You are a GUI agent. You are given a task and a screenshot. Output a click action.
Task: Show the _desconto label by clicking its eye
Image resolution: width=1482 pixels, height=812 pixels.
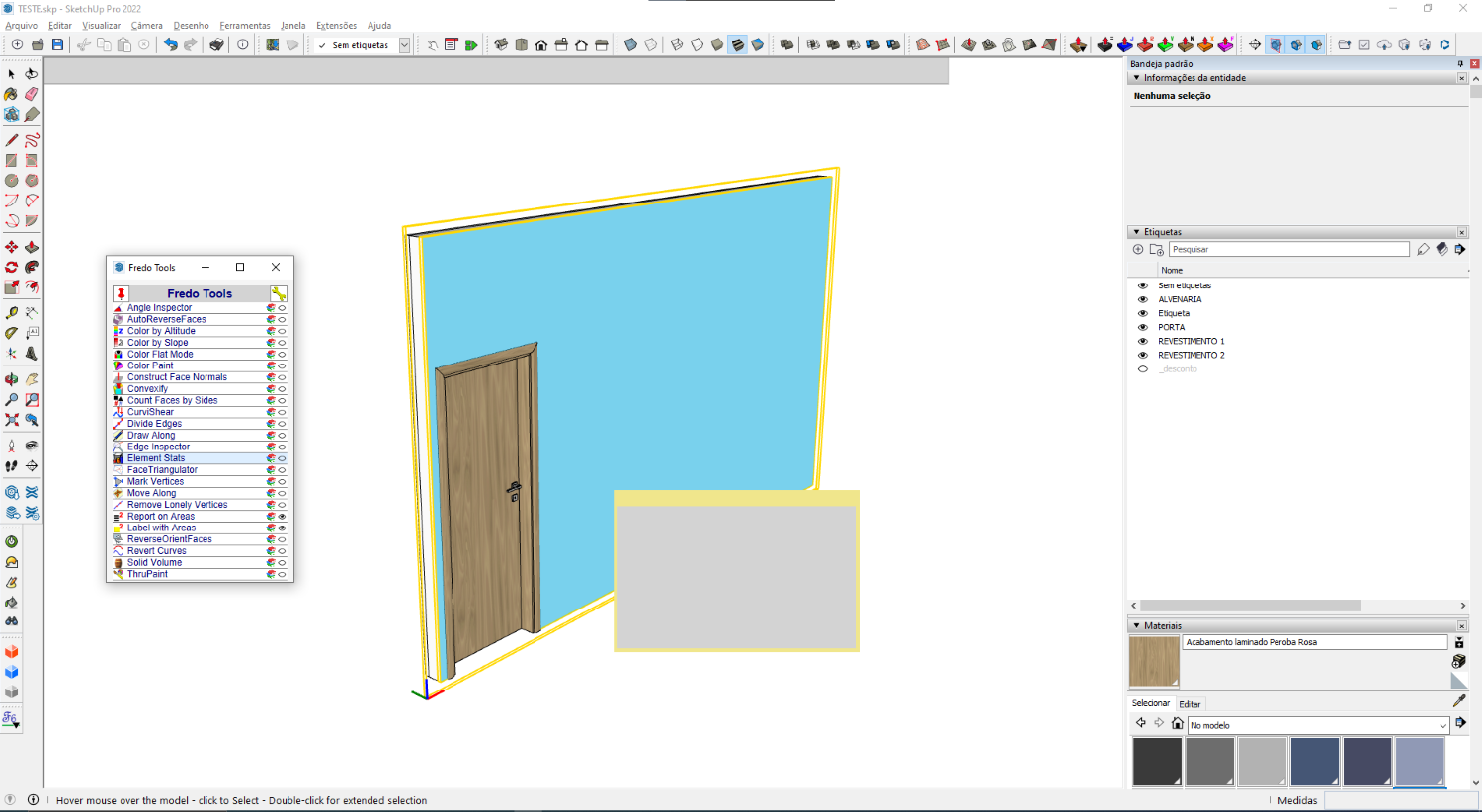pos(1145,368)
